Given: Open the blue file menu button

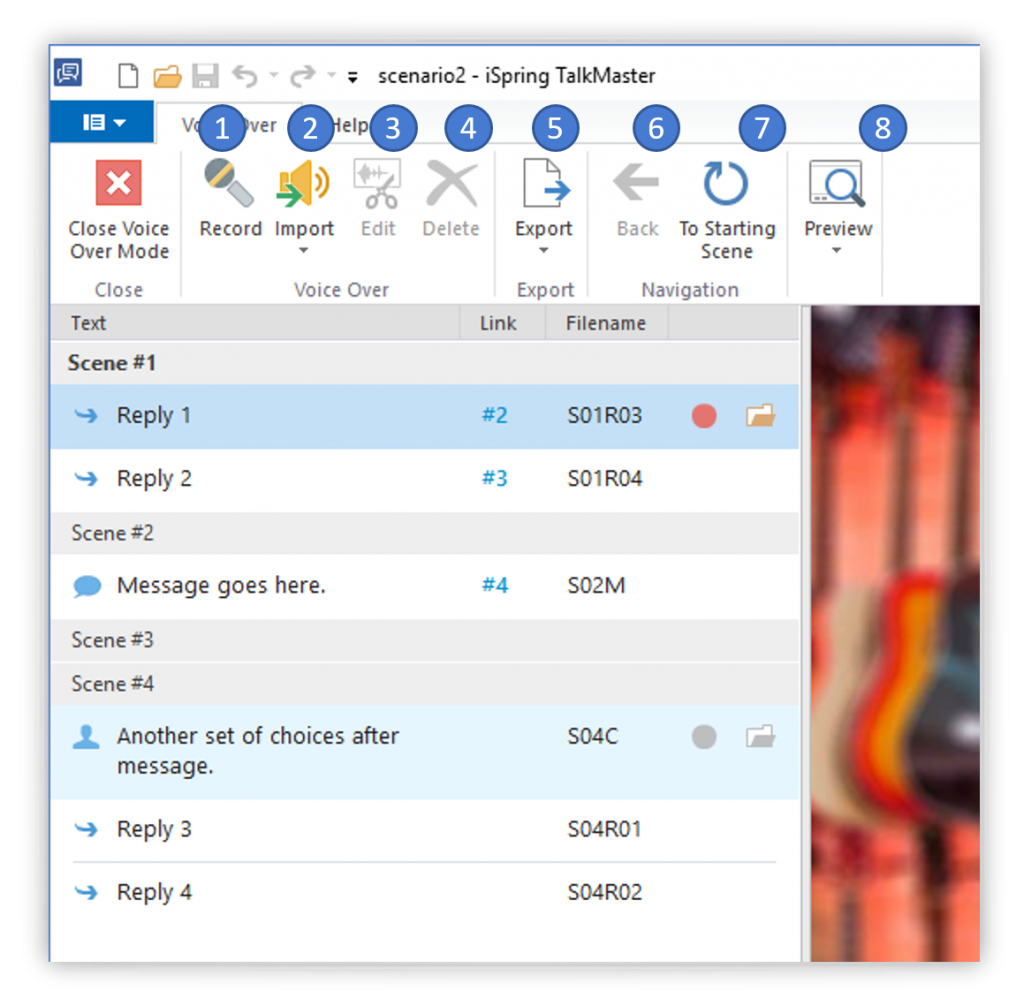Looking at the screenshot, I should click(103, 122).
